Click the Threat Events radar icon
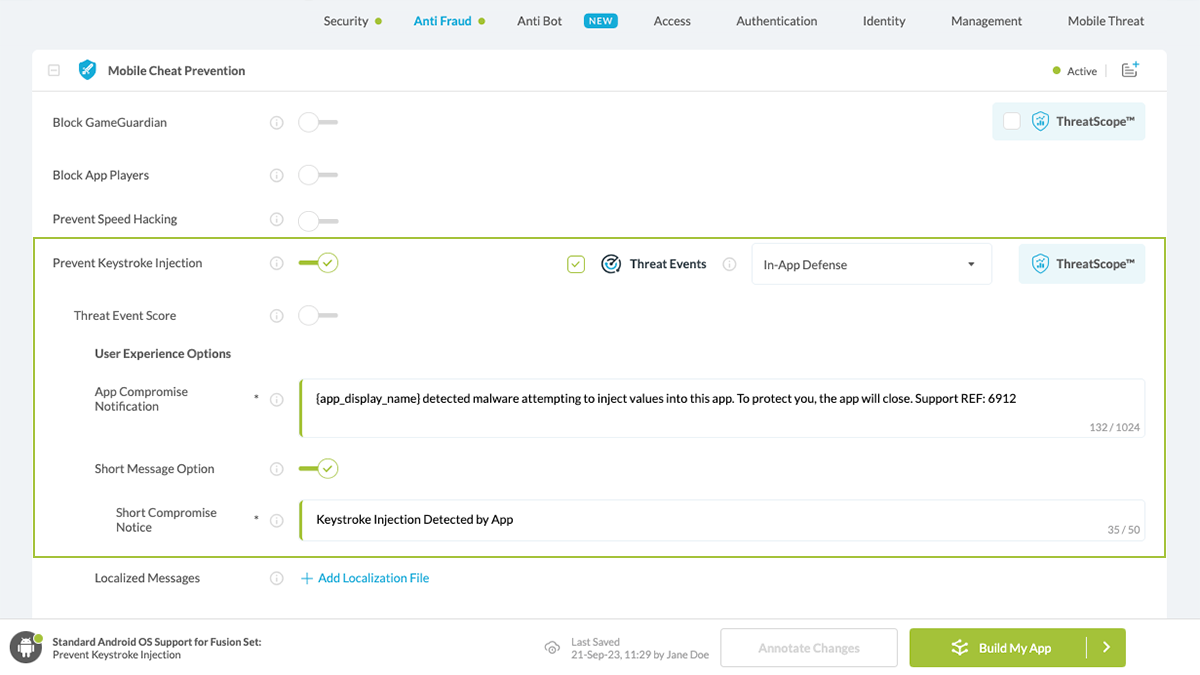The height and width of the screenshot is (675, 1200). [x=611, y=265]
